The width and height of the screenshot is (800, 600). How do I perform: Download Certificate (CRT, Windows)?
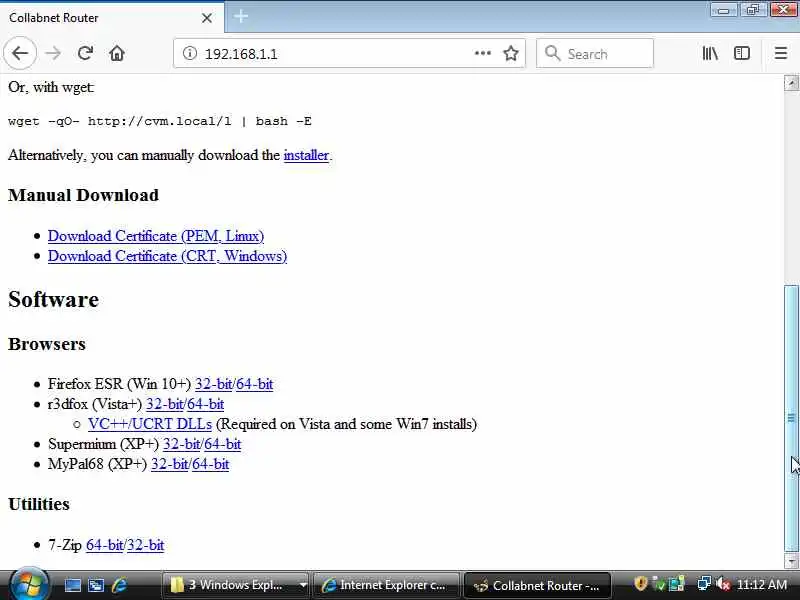pos(167,256)
